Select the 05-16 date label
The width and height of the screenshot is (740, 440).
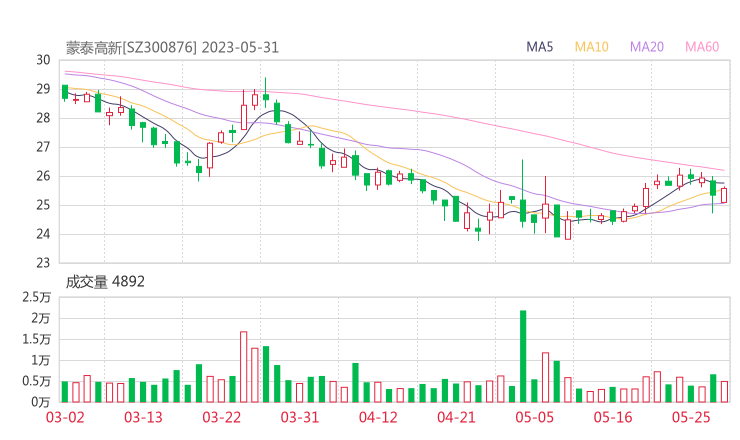(613, 417)
